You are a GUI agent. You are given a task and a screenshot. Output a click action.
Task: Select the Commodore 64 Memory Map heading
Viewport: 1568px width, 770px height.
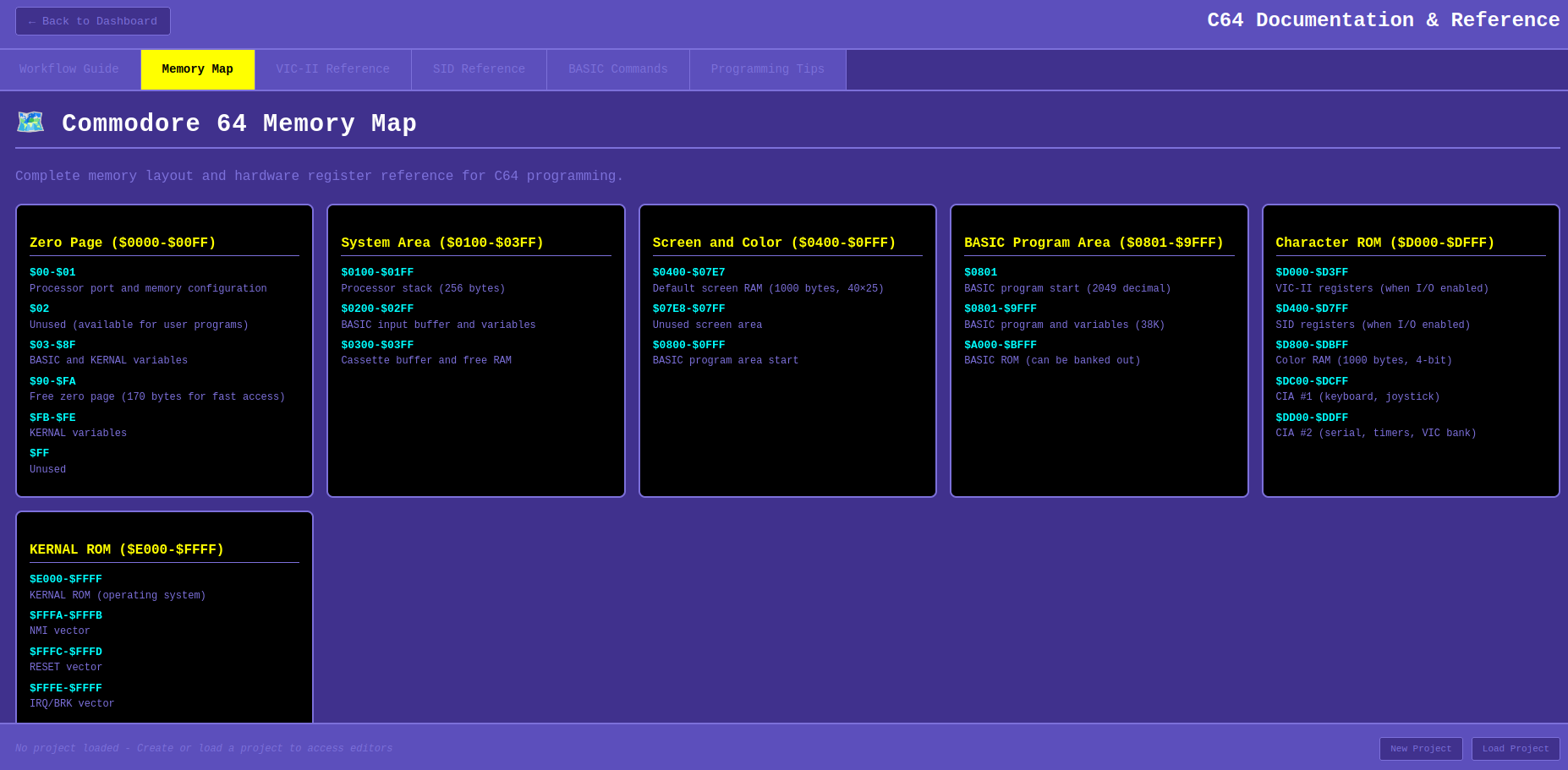[239, 123]
